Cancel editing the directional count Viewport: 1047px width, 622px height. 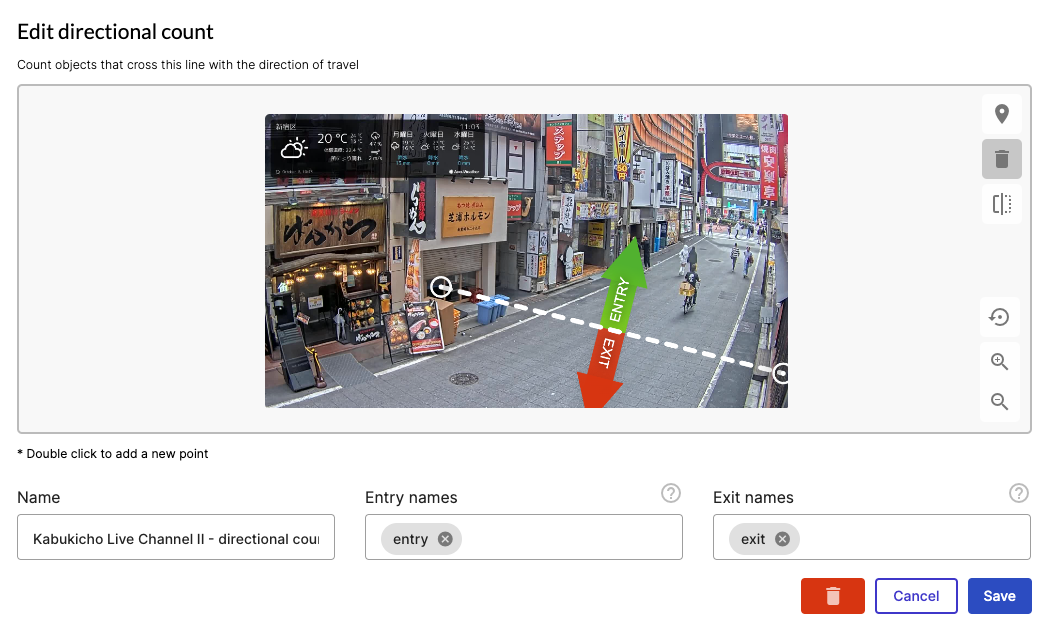pos(915,596)
